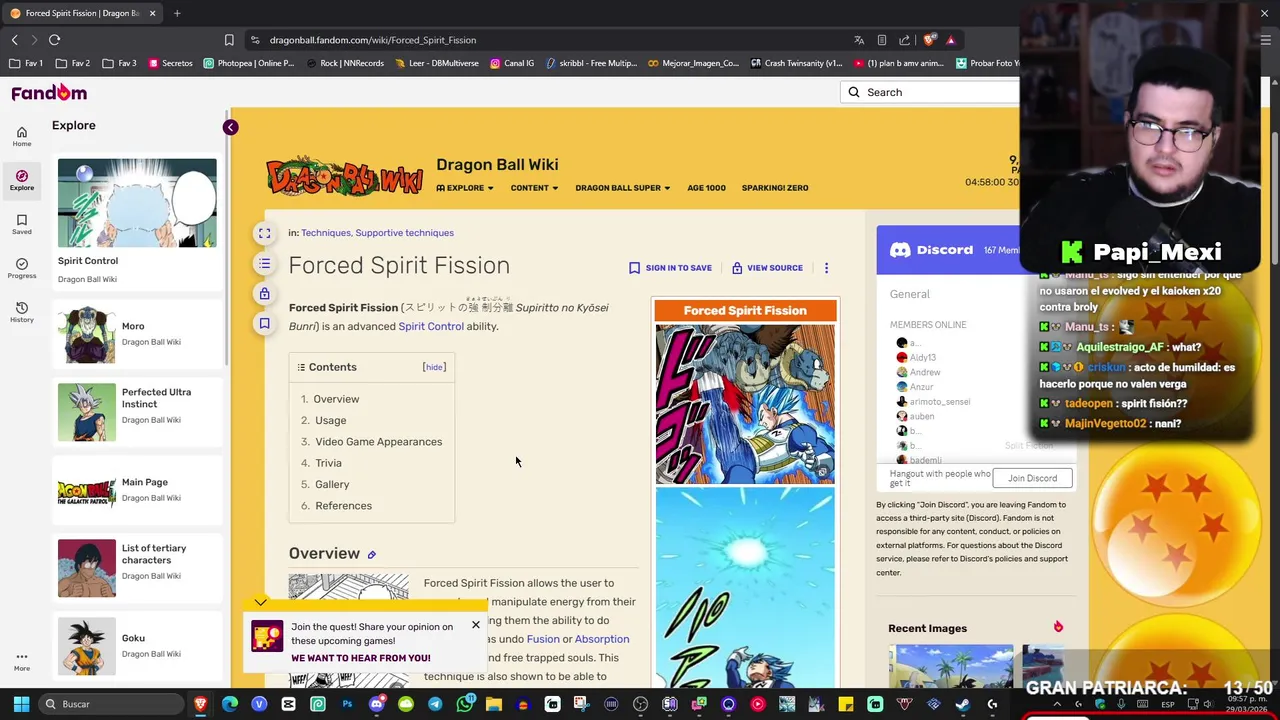This screenshot has width=1280, height=720.
Task: Open a new browser tab
Action: click(x=177, y=13)
